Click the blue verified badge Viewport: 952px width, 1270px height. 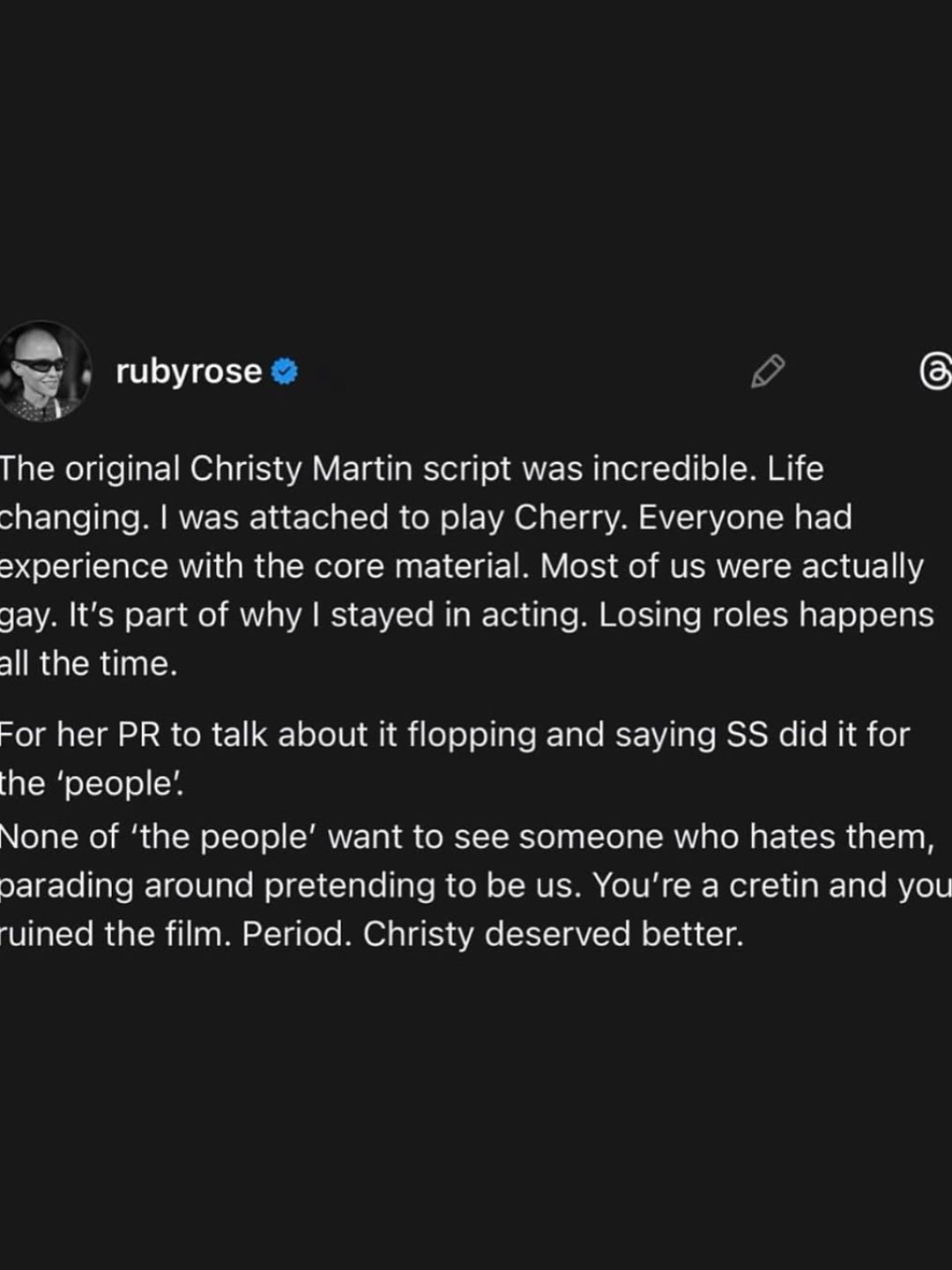284,371
